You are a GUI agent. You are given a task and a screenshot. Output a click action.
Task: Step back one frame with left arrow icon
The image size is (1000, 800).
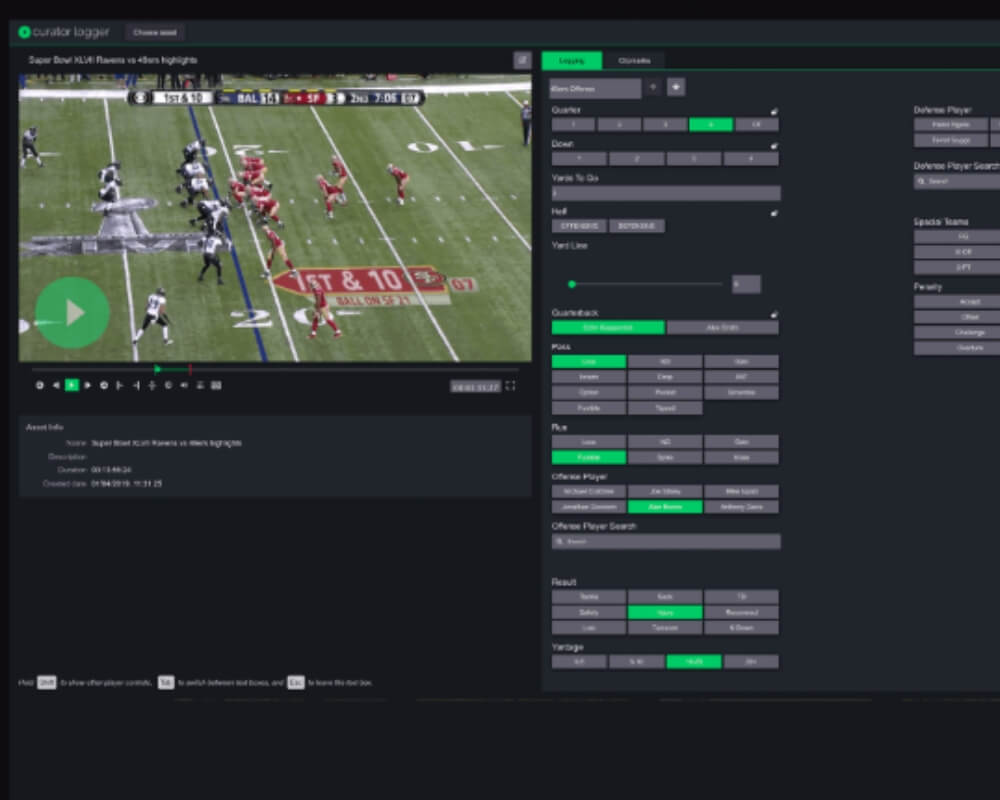(56, 385)
